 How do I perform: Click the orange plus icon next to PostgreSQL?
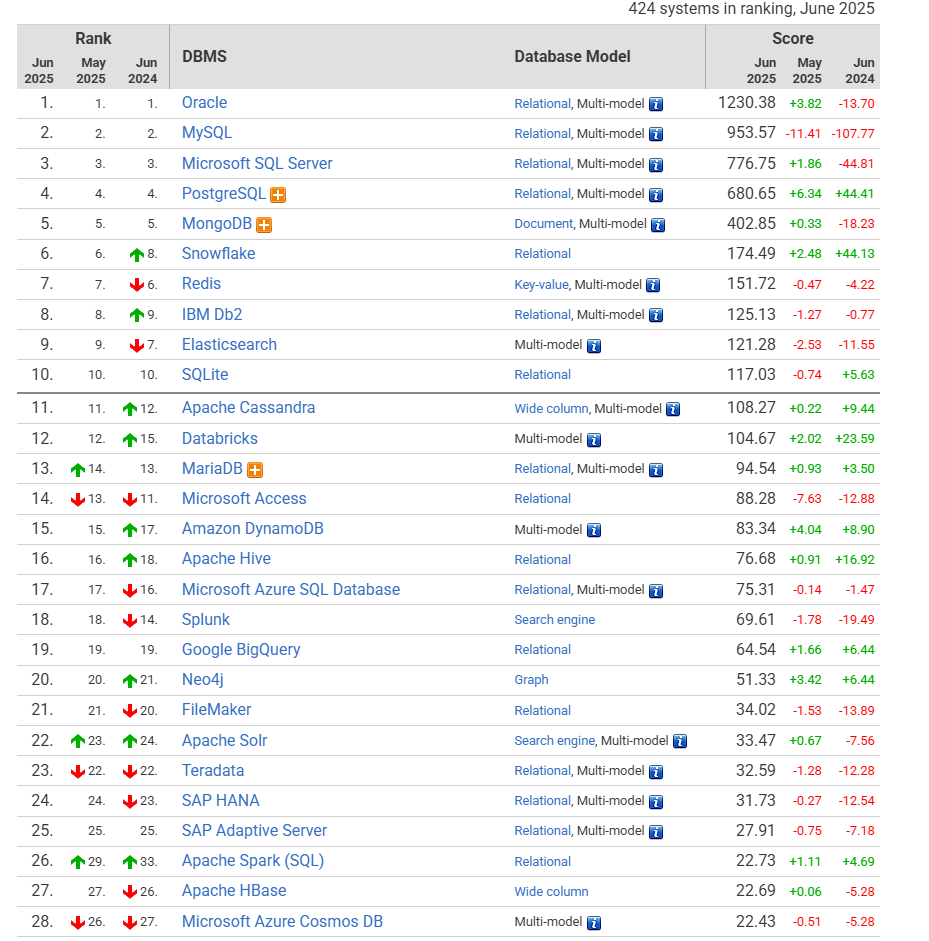(x=278, y=194)
